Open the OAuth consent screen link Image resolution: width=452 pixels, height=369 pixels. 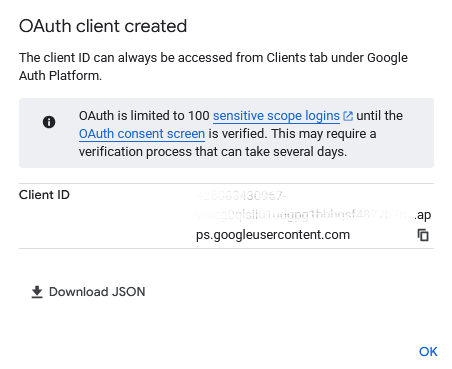click(142, 134)
